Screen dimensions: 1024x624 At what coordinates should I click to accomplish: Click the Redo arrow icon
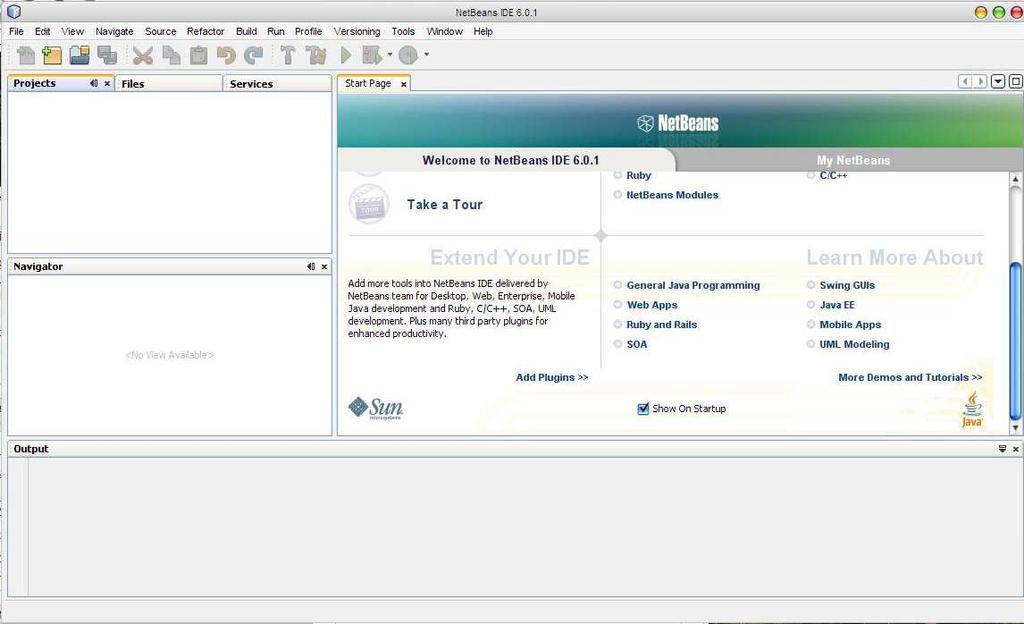(253, 55)
